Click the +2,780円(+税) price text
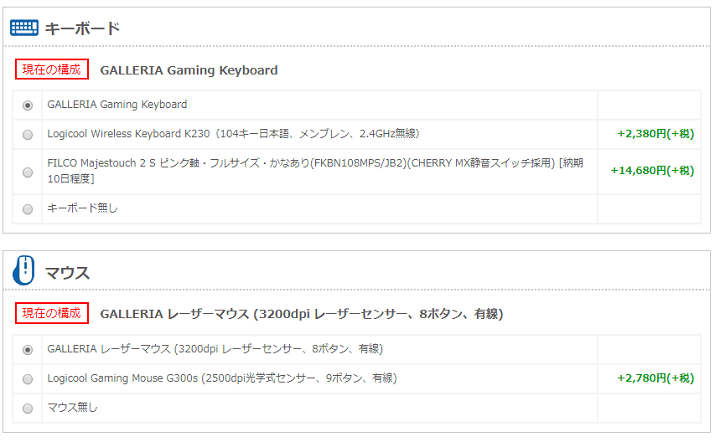 (x=656, y=378)
